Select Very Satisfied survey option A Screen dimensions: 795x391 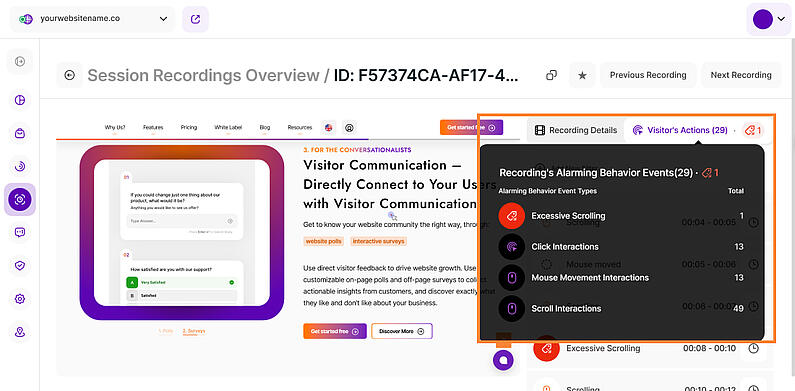point(181,282)
